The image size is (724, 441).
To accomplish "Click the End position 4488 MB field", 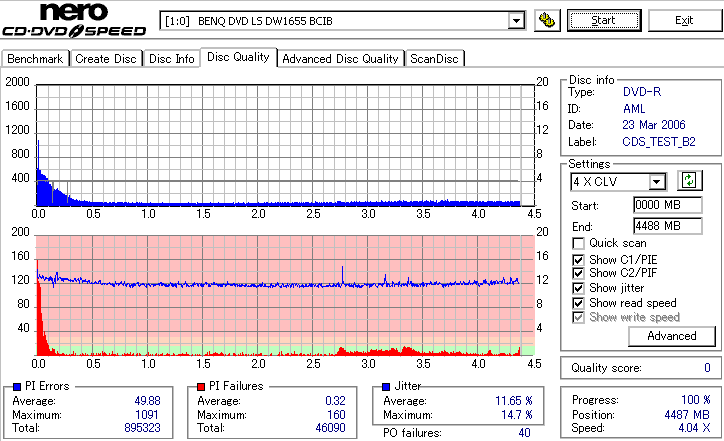I will click(x=668, y=226).
